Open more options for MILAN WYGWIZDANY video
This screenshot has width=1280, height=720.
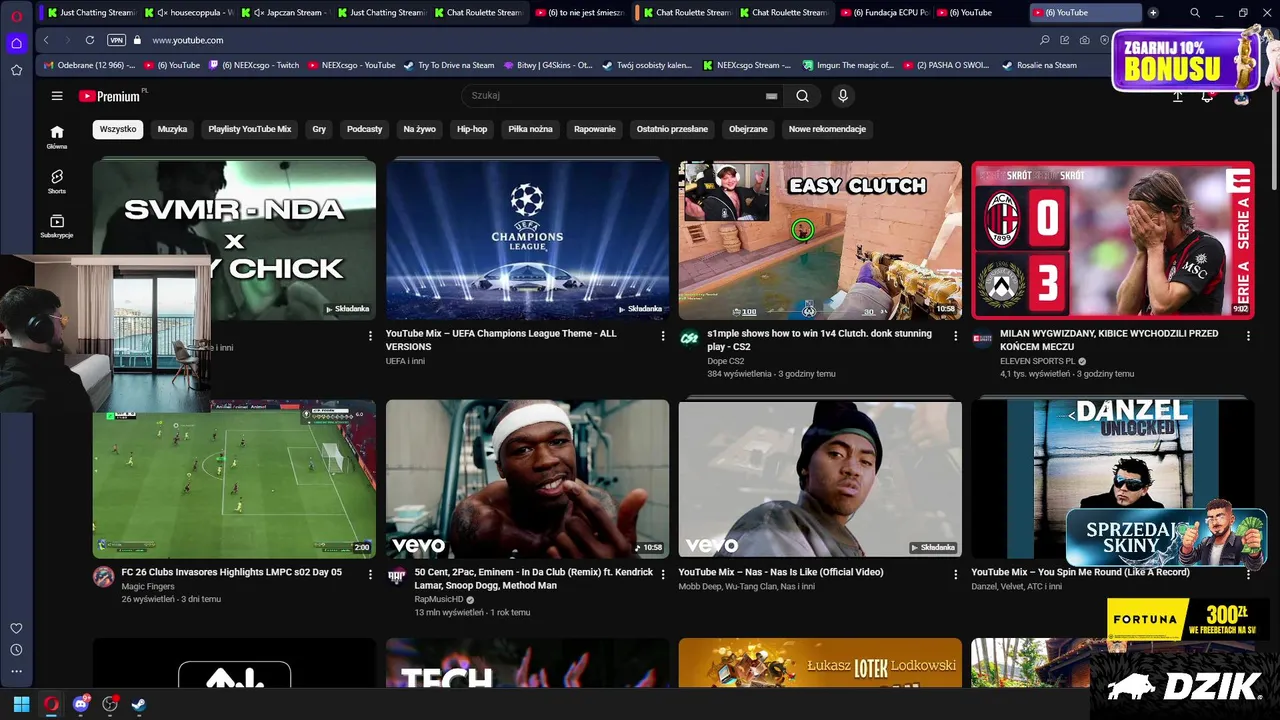coord(1248,336)
